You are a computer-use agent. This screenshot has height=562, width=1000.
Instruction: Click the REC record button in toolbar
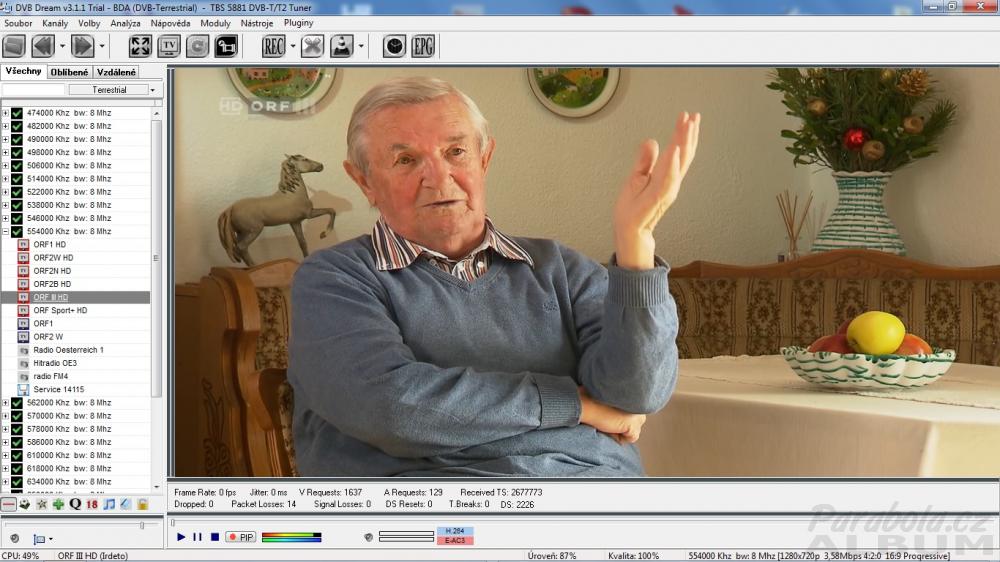coord(273,46)
